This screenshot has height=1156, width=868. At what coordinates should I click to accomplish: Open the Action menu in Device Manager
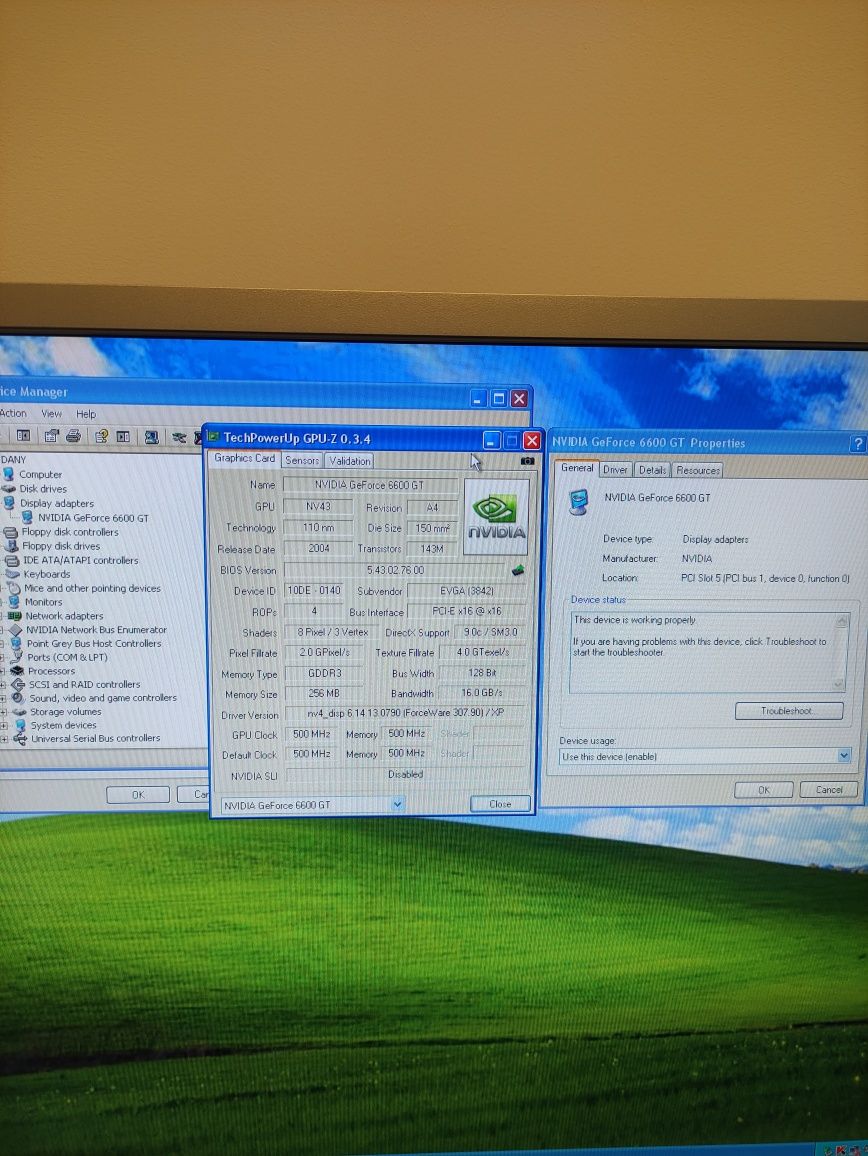(x=13, y=413)
